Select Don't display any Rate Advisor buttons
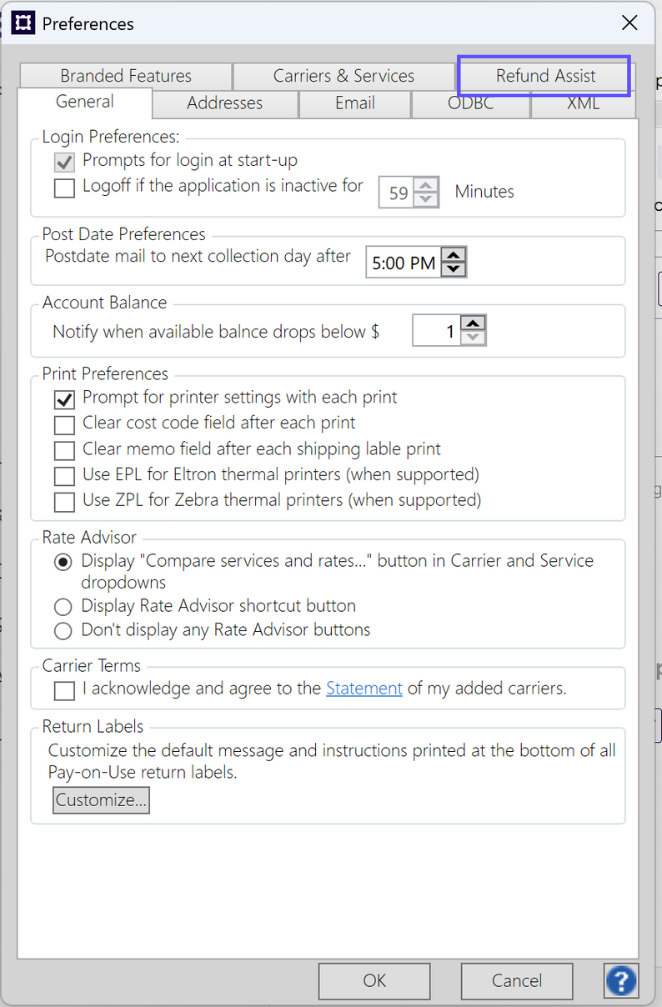The width and height of the screenshot is (662, 1007). [x=64, y=631]
